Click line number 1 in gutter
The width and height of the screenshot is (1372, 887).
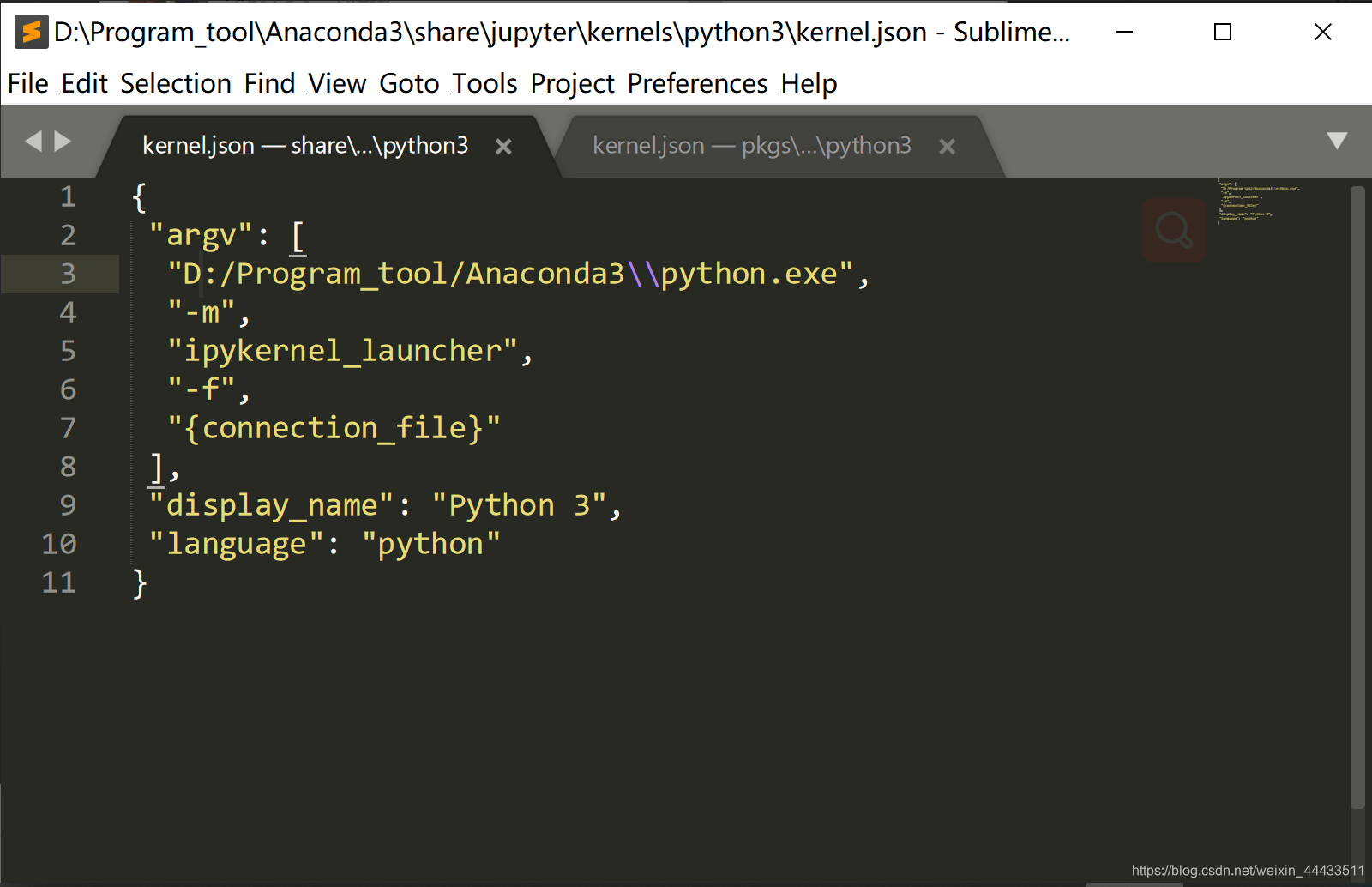[x=68, y=197]
